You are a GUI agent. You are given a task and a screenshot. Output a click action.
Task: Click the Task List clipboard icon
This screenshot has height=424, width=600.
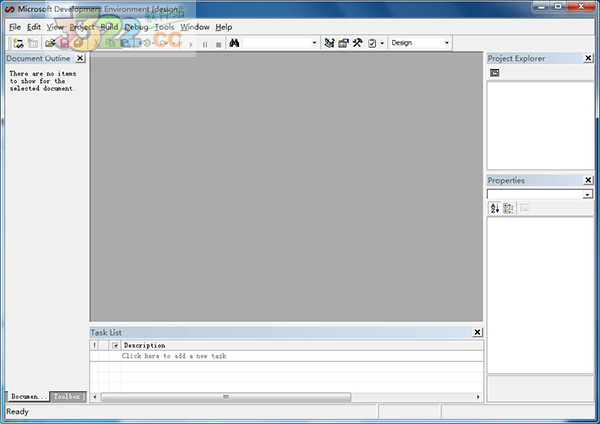click(372, 43)
